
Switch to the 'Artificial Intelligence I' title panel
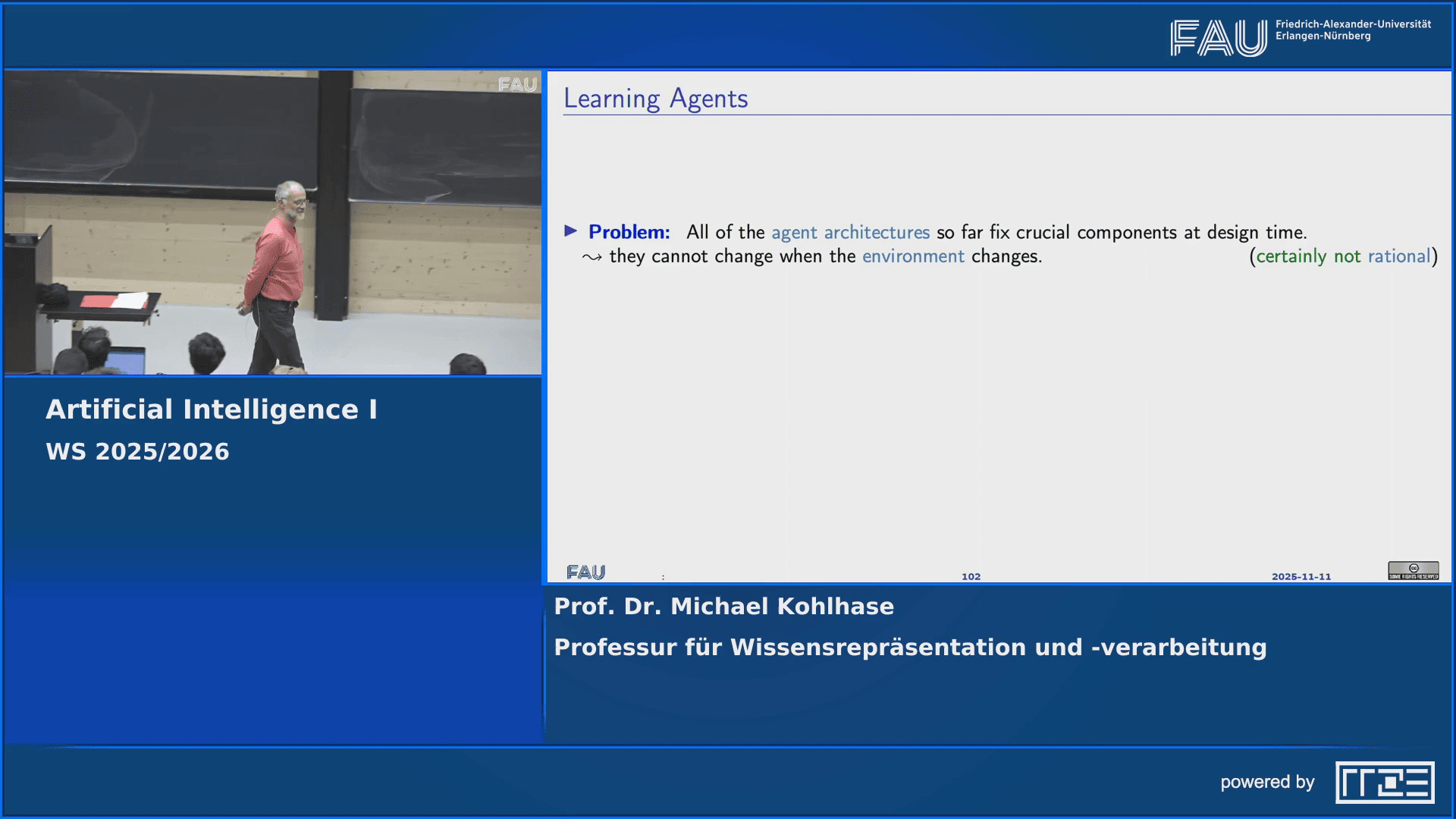(214, 408)
